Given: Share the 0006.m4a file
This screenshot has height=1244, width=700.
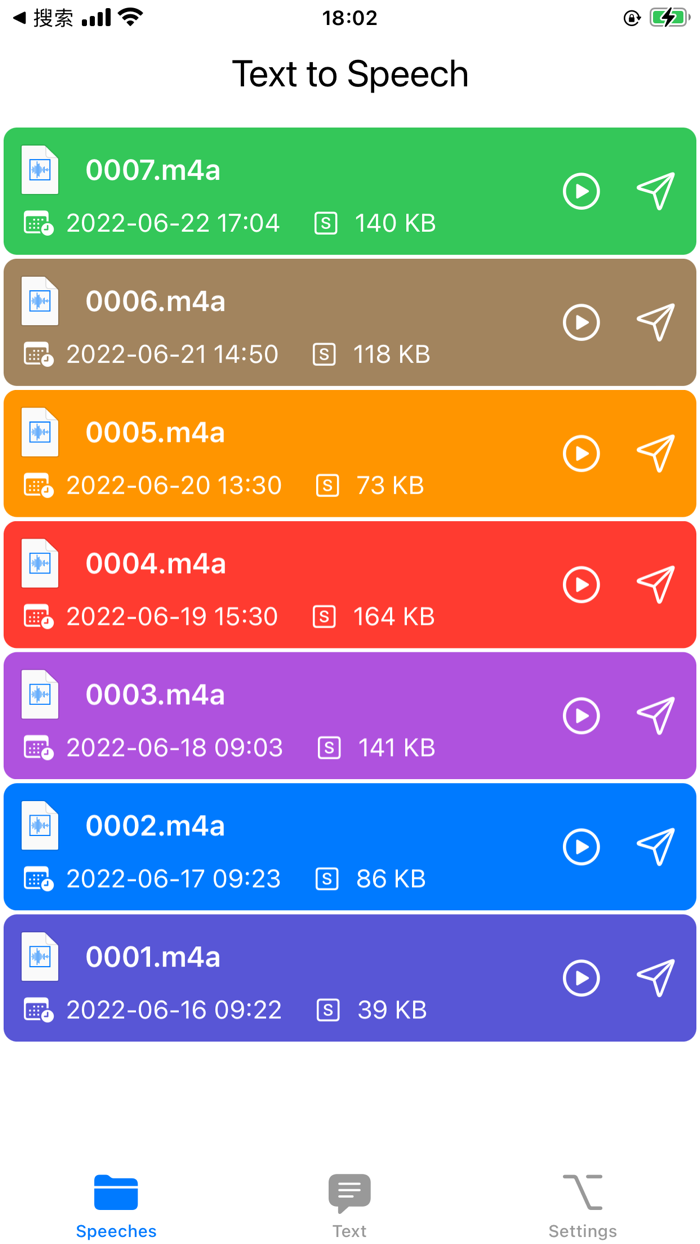Looking at the screenshot, I should [655, 323].
